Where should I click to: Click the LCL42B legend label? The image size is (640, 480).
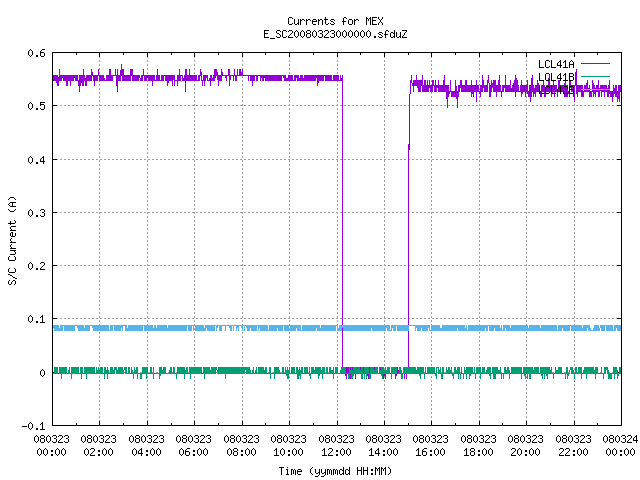[556, 90]
